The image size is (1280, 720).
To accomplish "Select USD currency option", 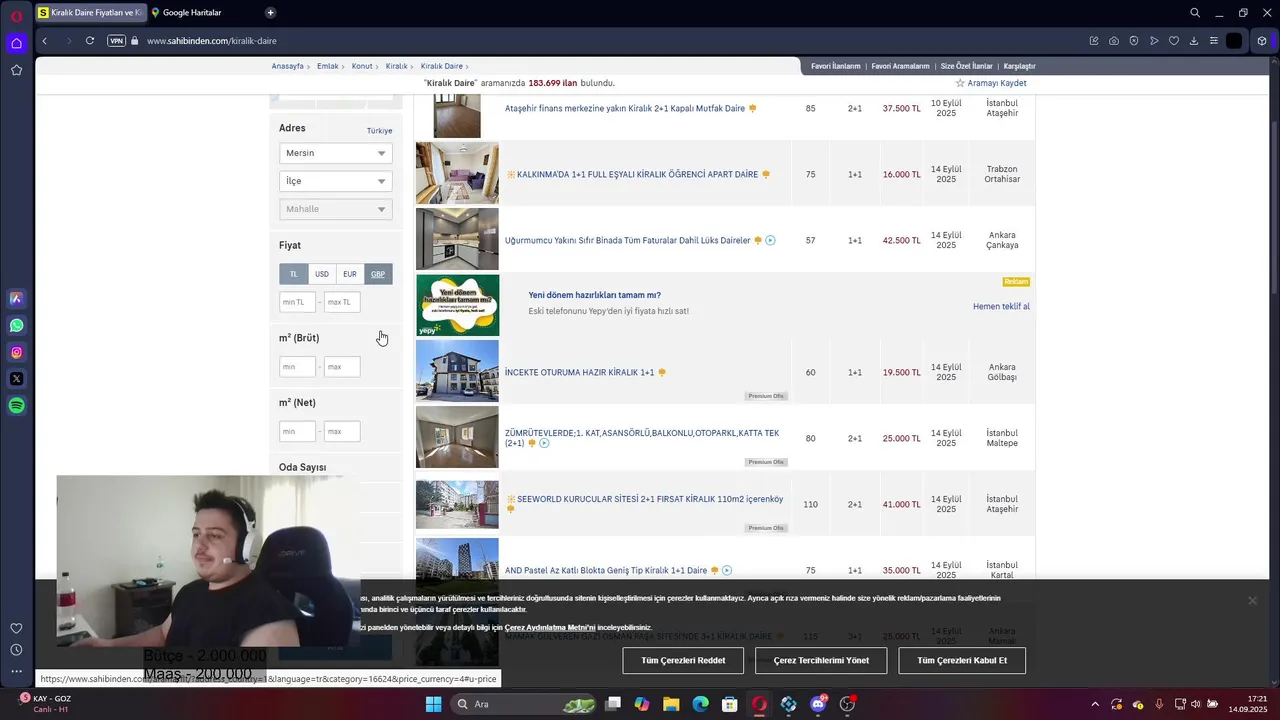I will pos(322,274).
